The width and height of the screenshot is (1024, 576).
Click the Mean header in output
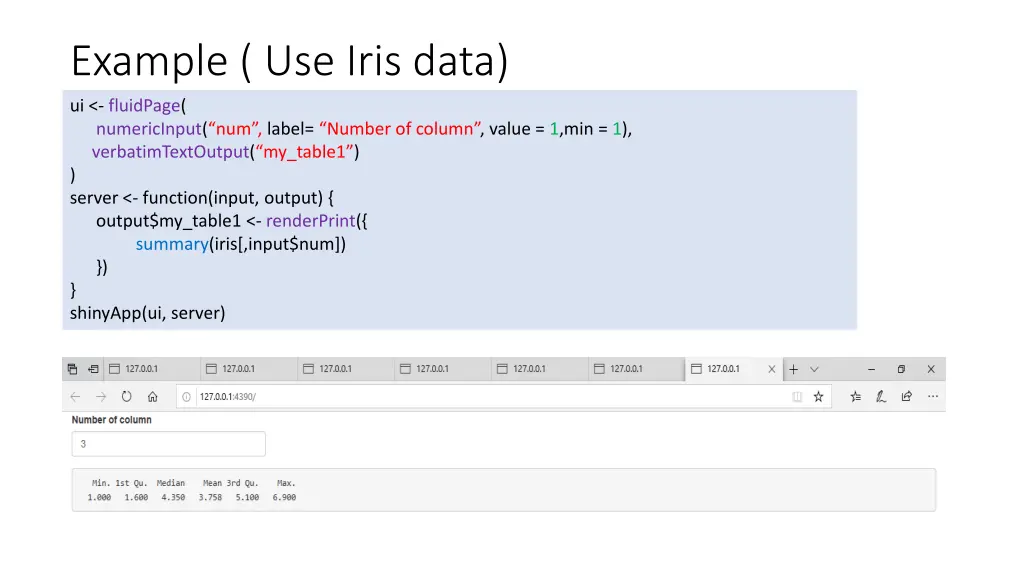[x=212, y=483]
